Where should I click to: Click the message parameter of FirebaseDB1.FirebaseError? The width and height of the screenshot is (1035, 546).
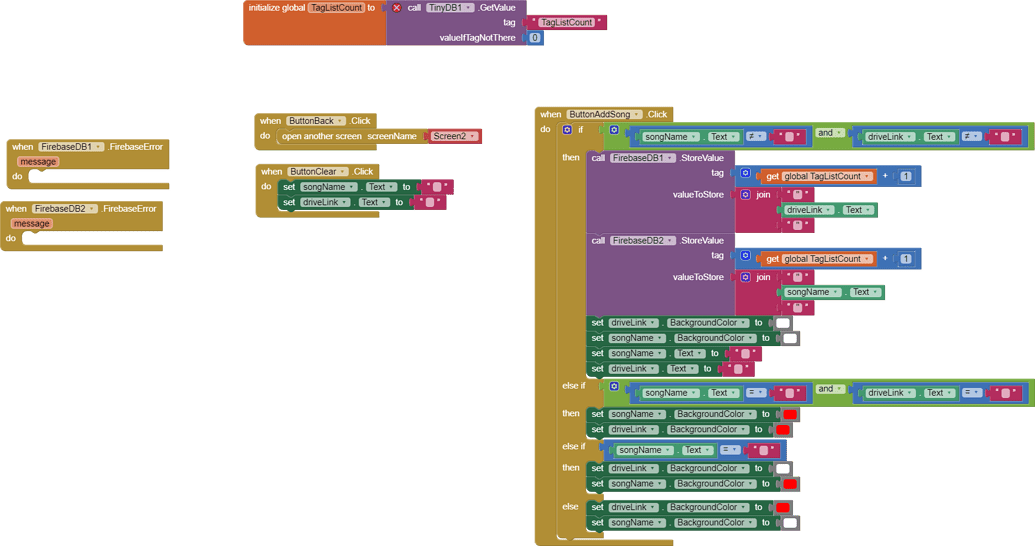coord(38,162)
